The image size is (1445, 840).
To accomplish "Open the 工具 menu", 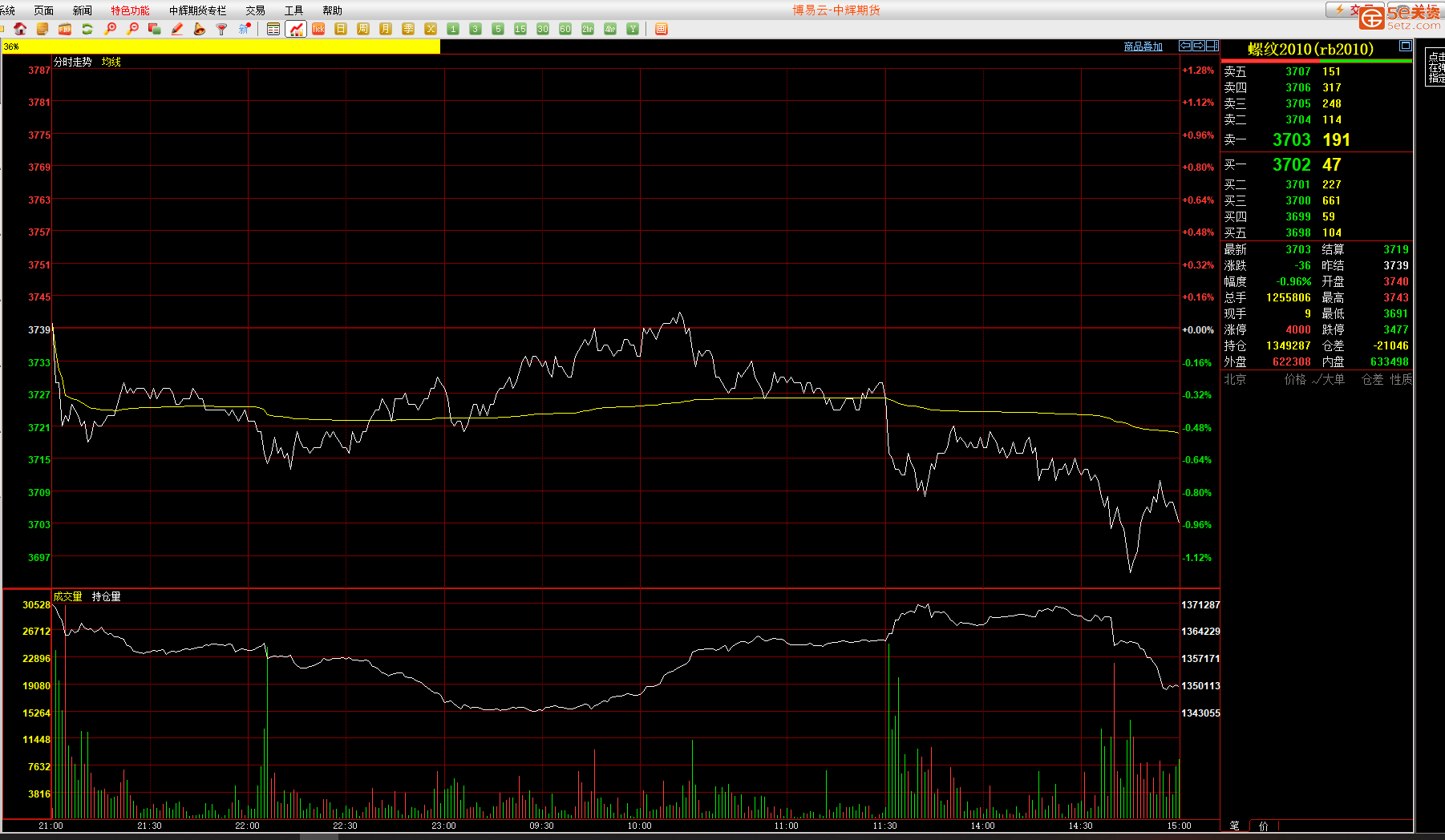I will tap(294, 10).
